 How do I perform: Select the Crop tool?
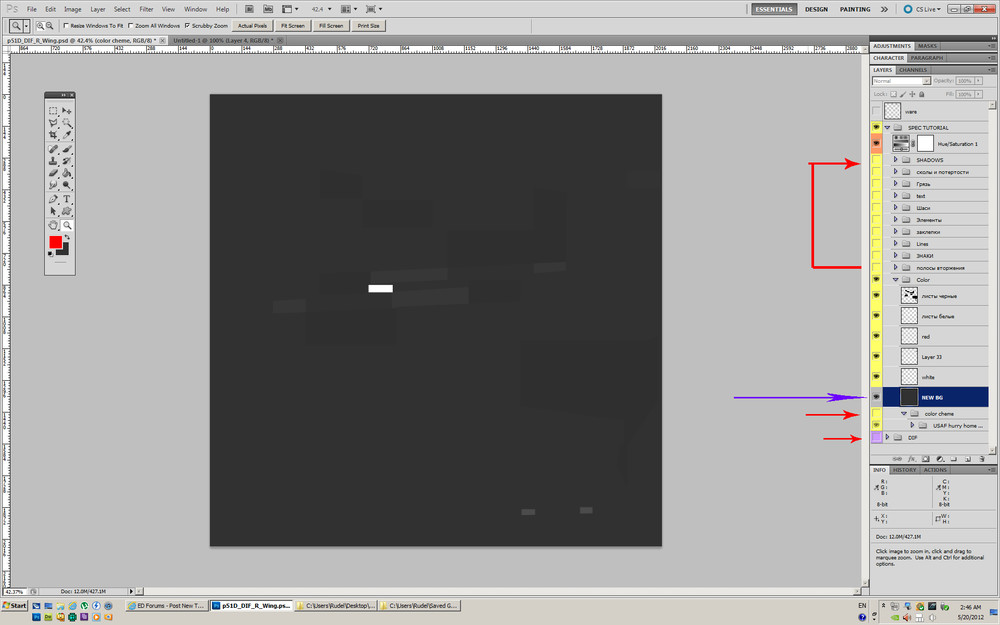53,135
